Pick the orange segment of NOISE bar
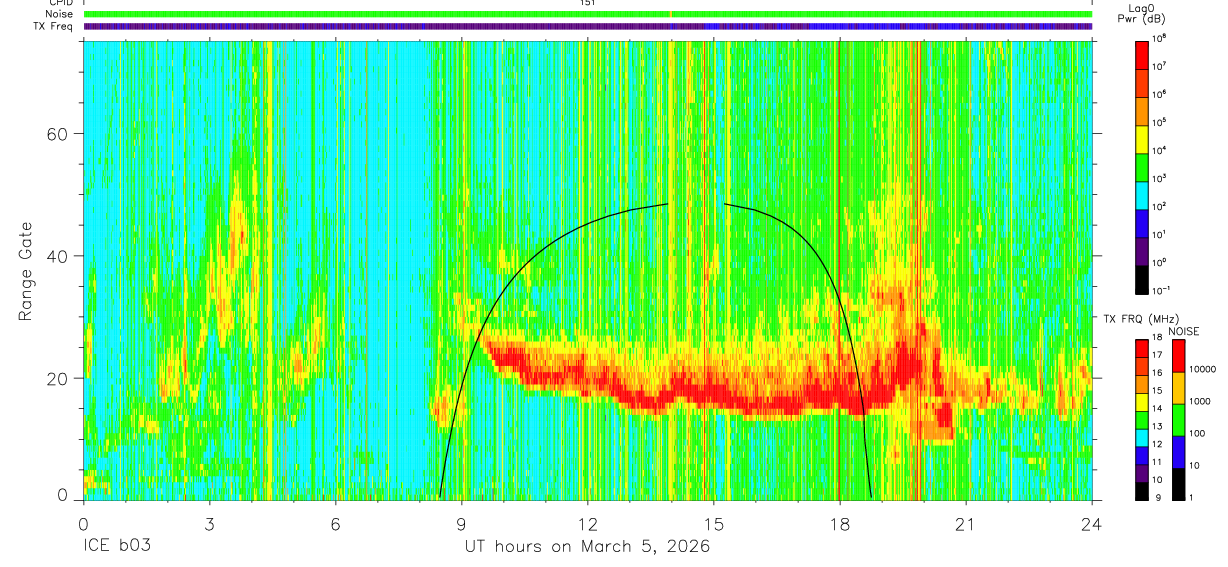The height and width of the screenshot is (567, 1228). click(1181, 388)
